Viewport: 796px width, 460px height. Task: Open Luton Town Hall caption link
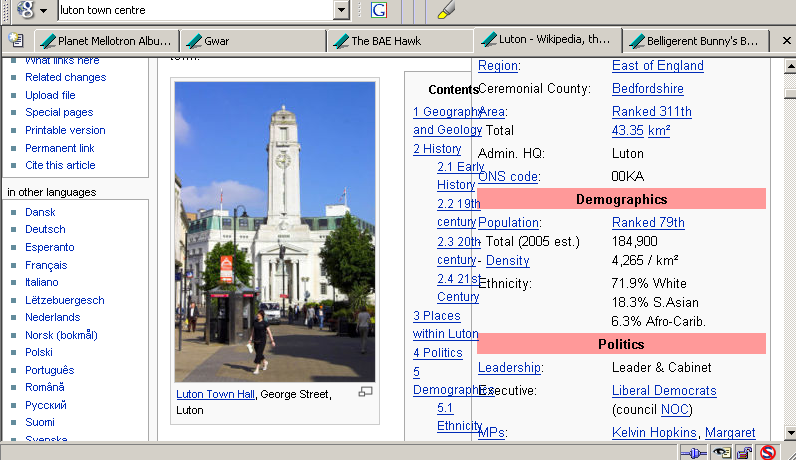(x=215, y=394)
